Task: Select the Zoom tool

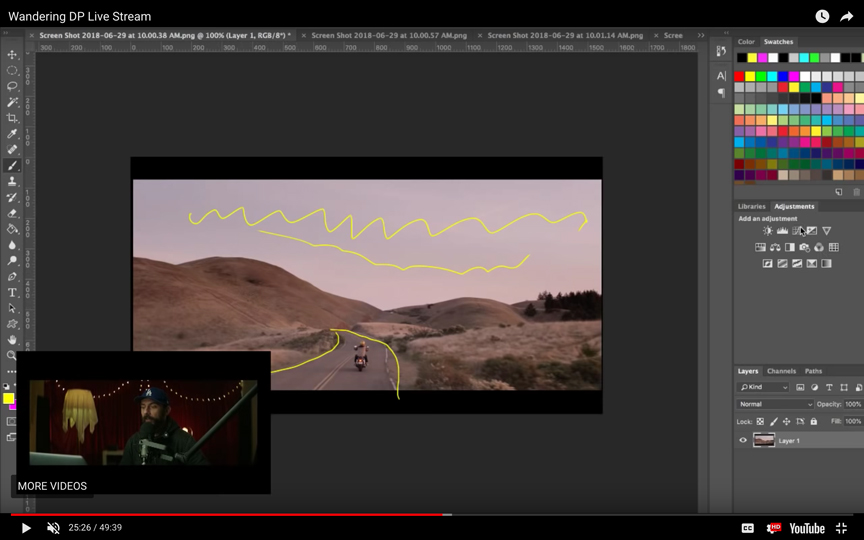Action: [x=12, y=355]
